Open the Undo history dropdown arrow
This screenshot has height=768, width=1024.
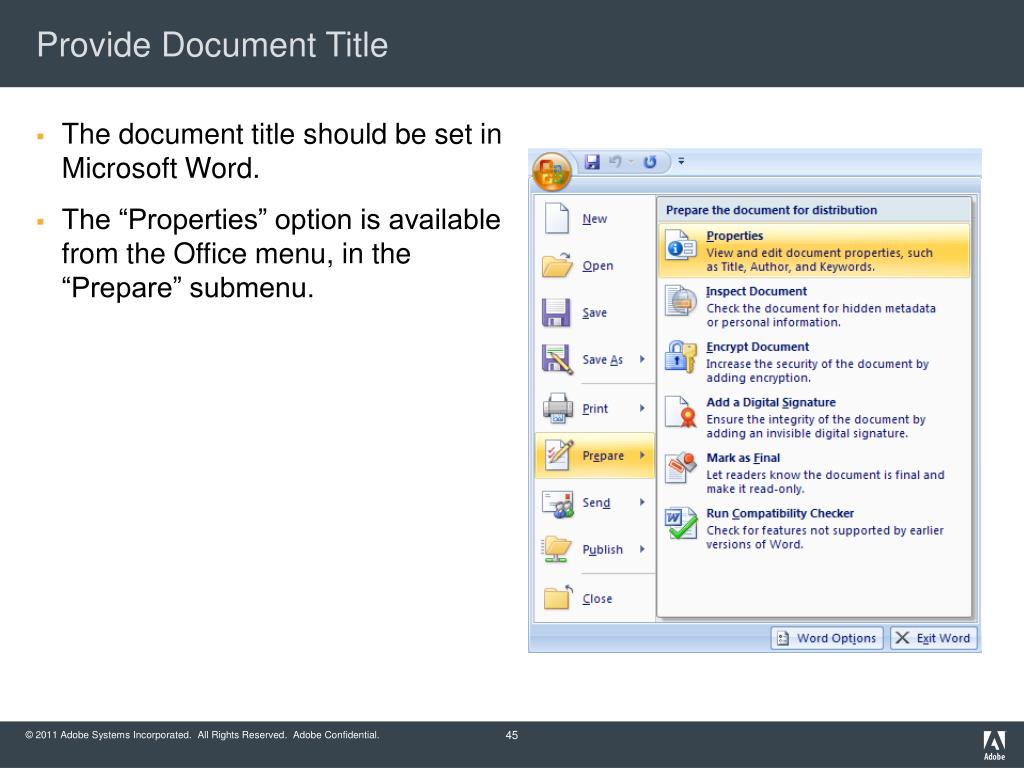point(632,161)
